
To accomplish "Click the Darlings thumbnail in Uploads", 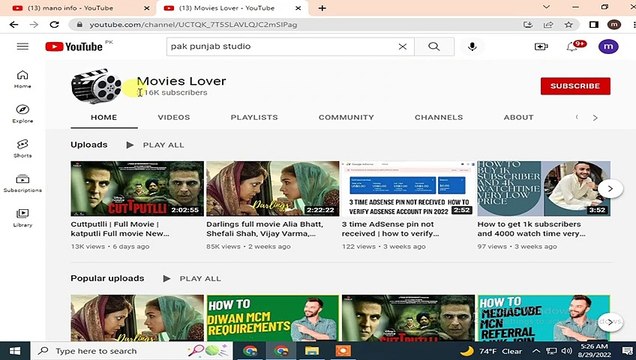I will coord(273,189).
